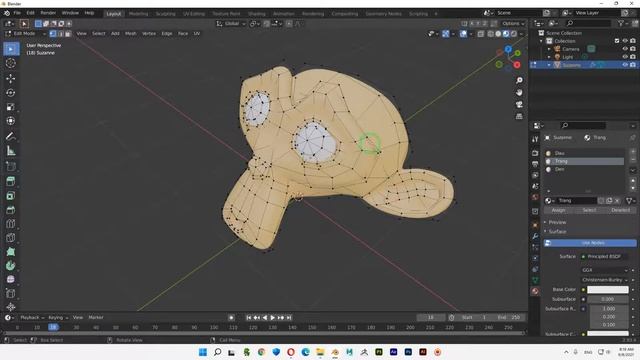The image size is (640, 360).
Task: Click the Assign material button
Action: pos(558,210)
